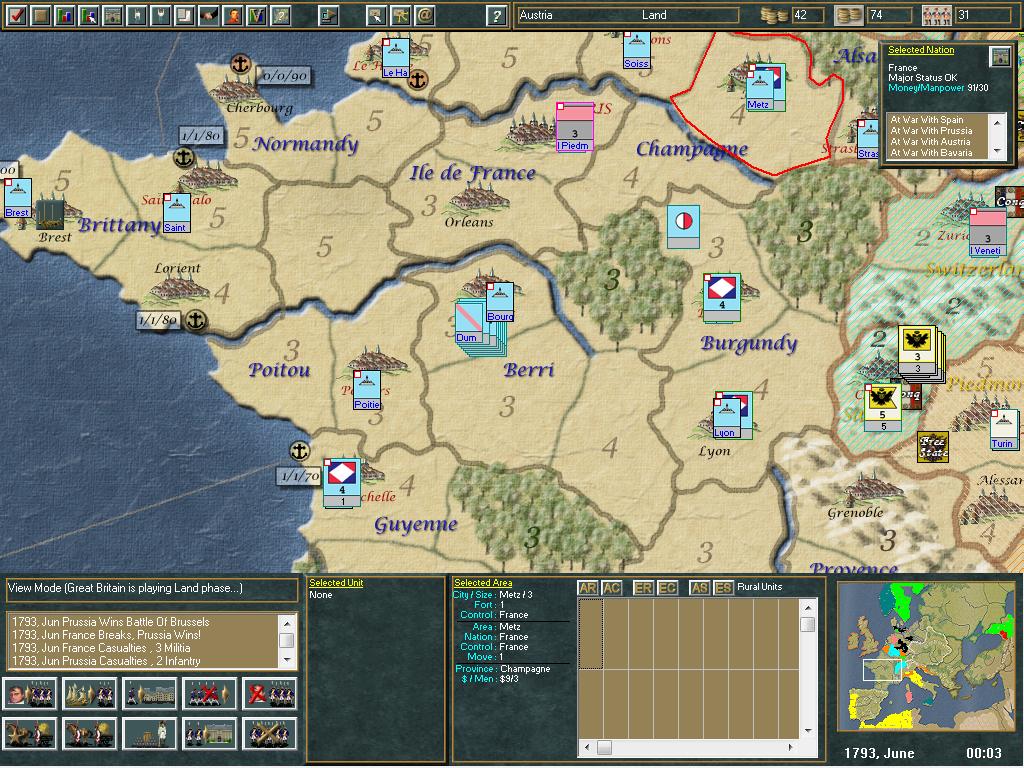Click the crossed muskets troops button

click(270, 733)
